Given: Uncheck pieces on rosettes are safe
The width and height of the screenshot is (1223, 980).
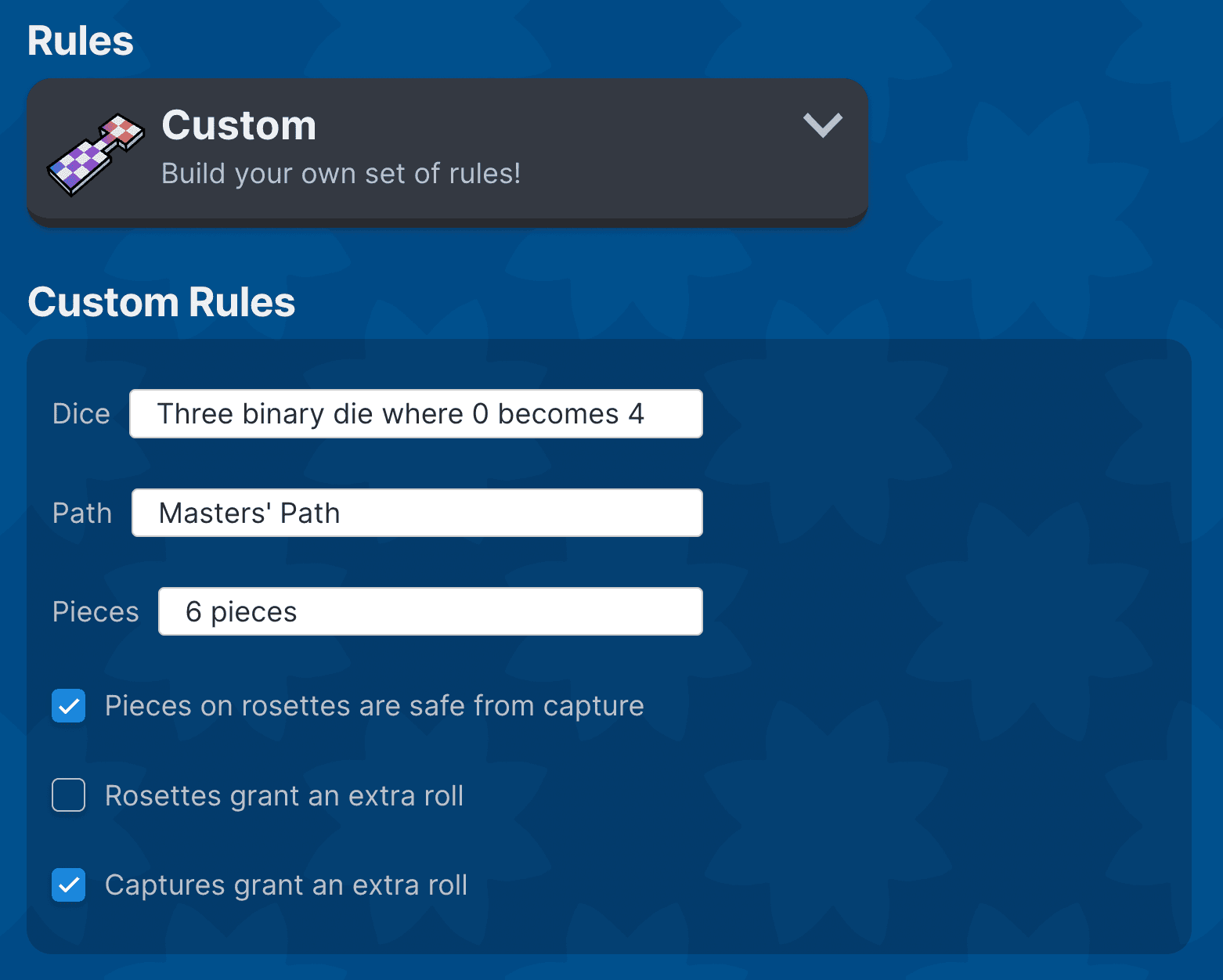Looking at the screenshot, I should coord(68,705).
